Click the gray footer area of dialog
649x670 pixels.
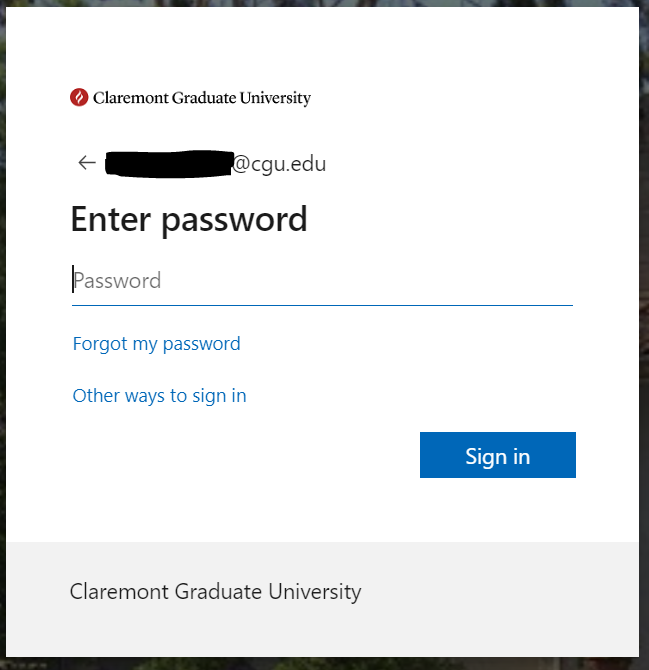[x=322, y=599]
